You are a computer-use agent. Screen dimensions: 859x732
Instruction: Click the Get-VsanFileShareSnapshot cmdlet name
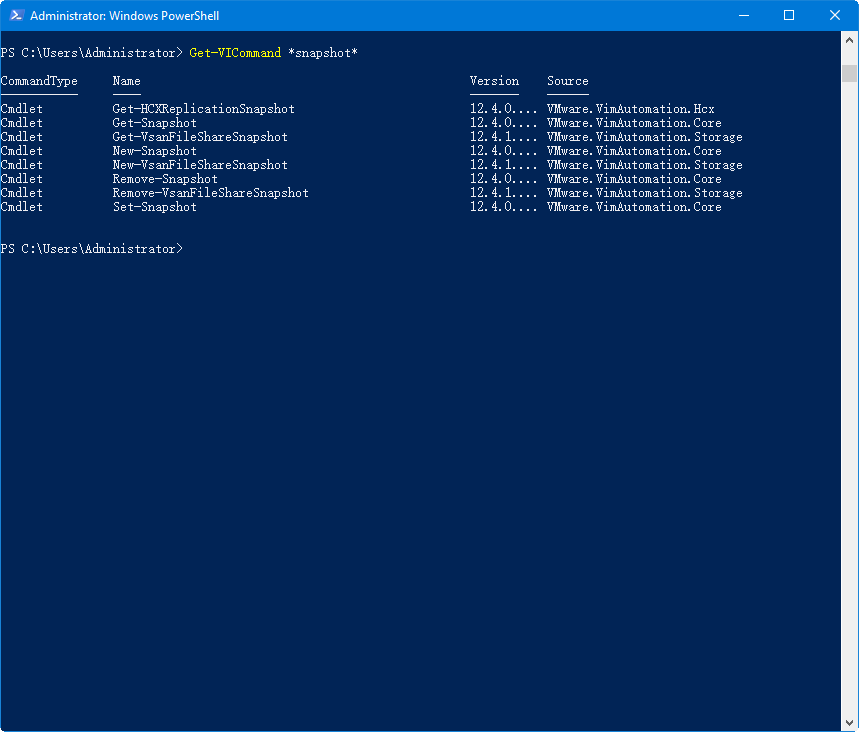point(200,137)
